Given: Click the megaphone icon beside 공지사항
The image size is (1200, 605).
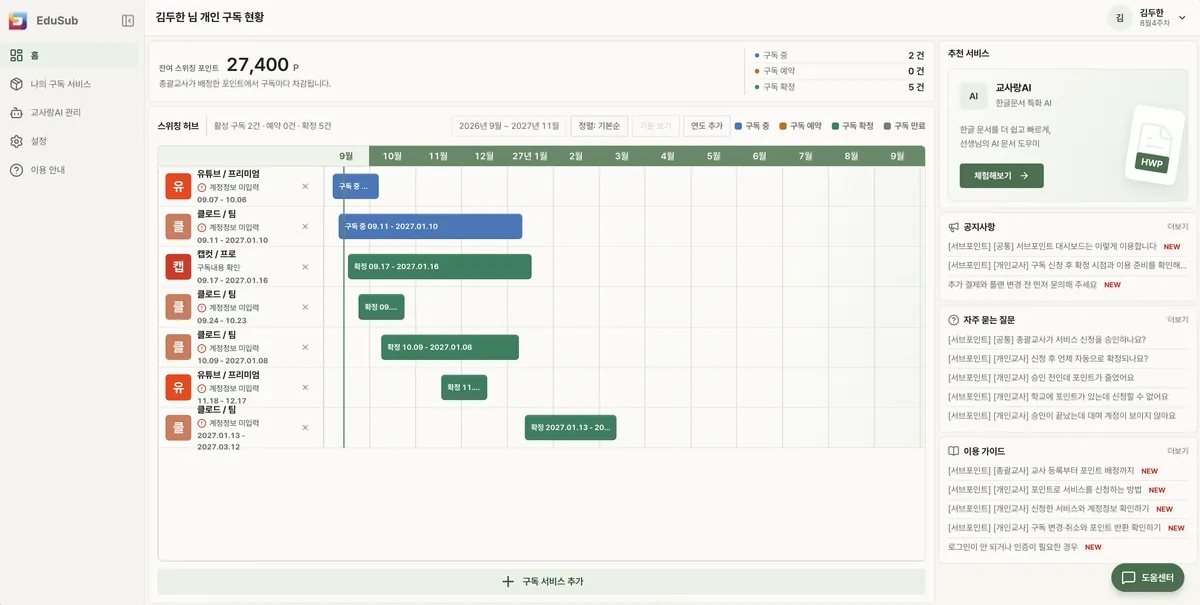Looking at the screenshot, I should point(954,227).
